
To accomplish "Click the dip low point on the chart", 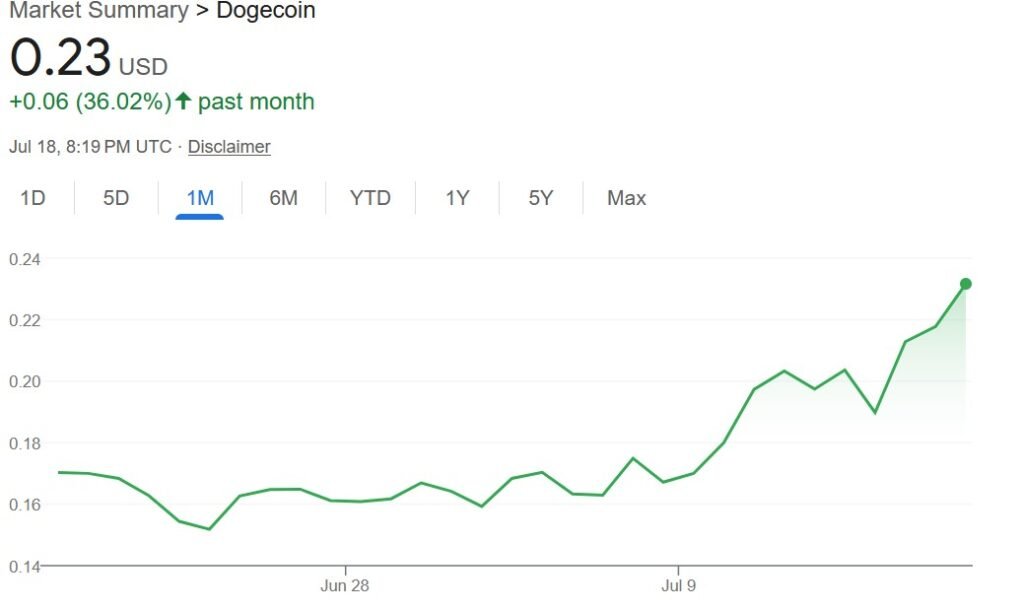I will tap(207, 528).
